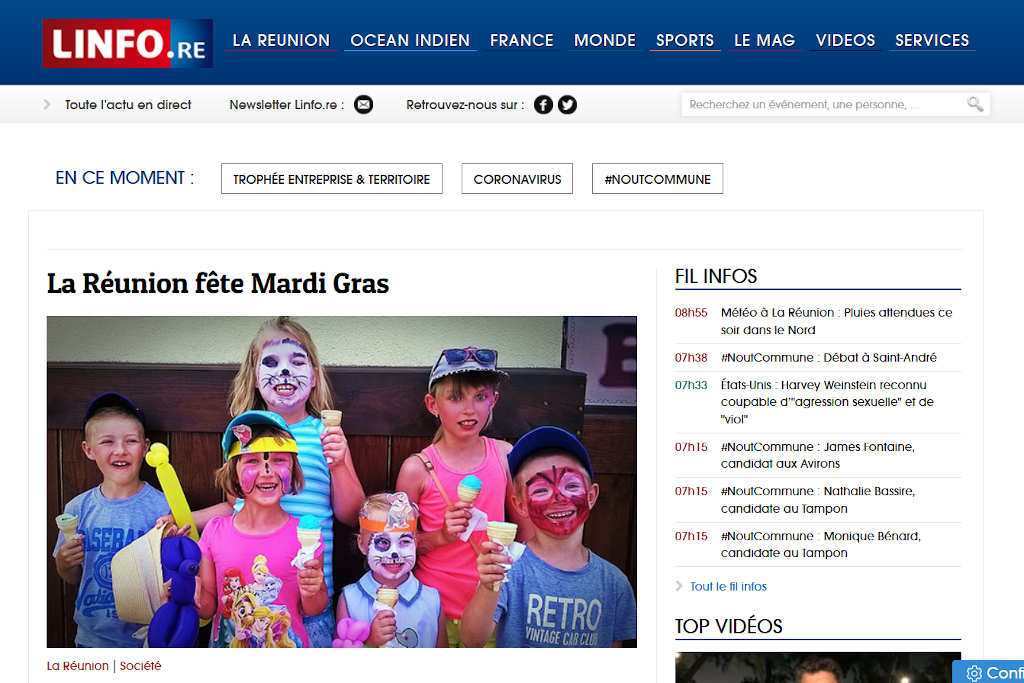Screen dimensions: 1024x683
Task: Select the Coronavirus tag
Action: pyautogui.click(x=517, y=179)
